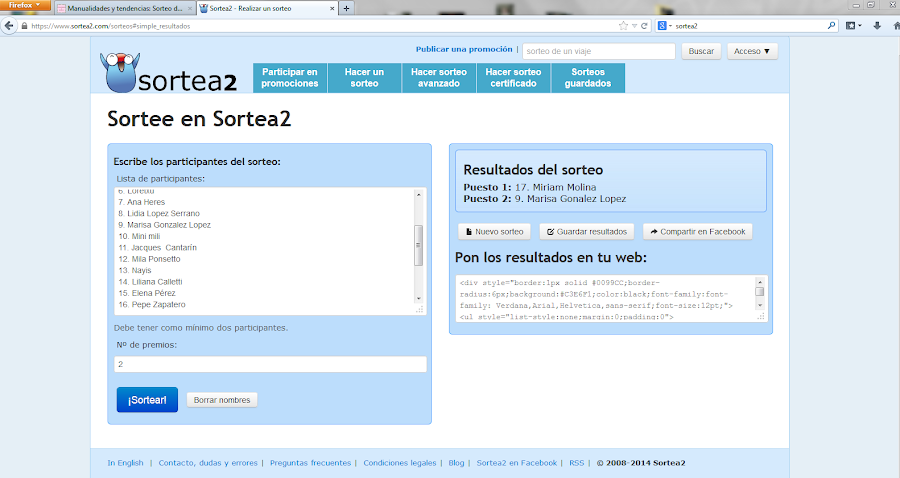Expand the Acceso dropdown

point(752,51)
